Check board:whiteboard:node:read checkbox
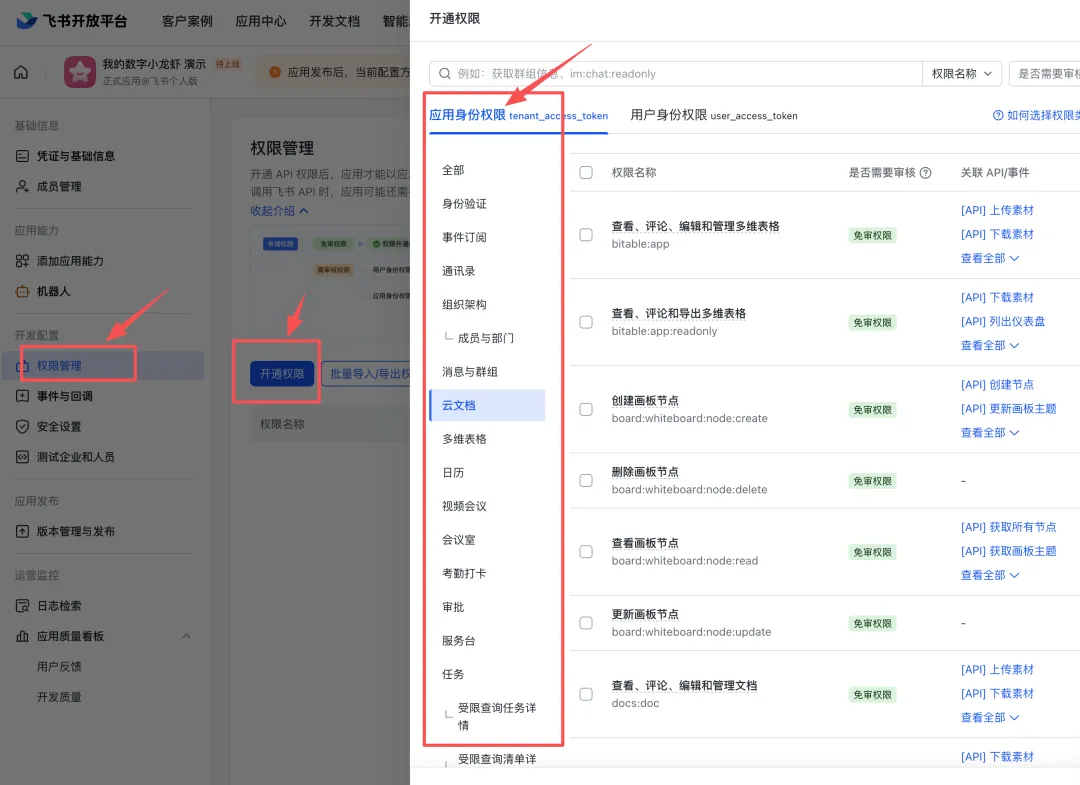 point(586,552)
